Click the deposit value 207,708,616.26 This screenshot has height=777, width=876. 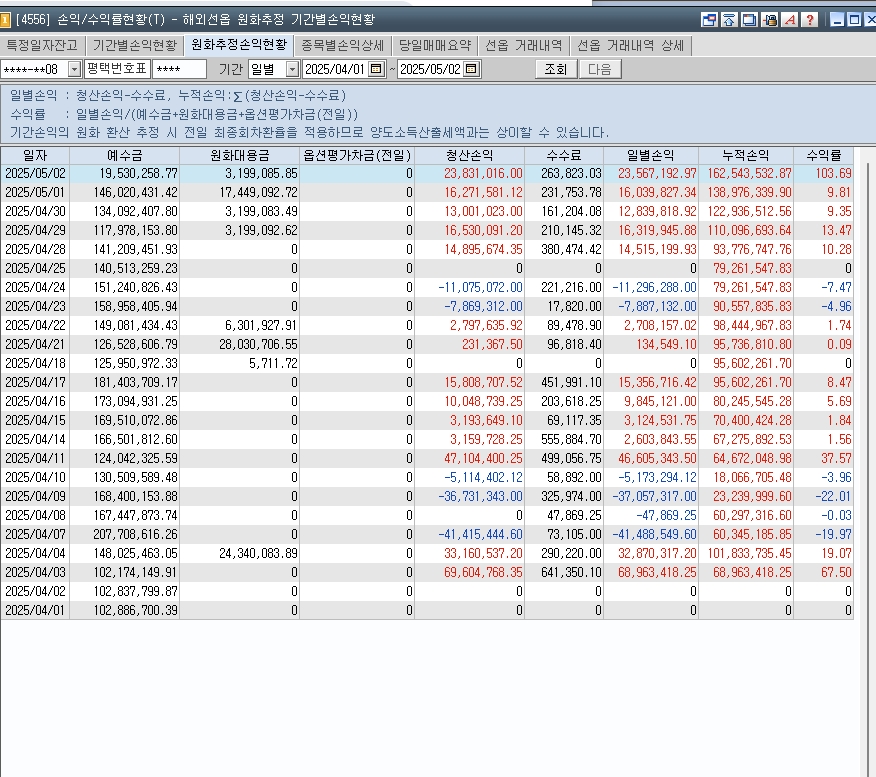point(135,535)
